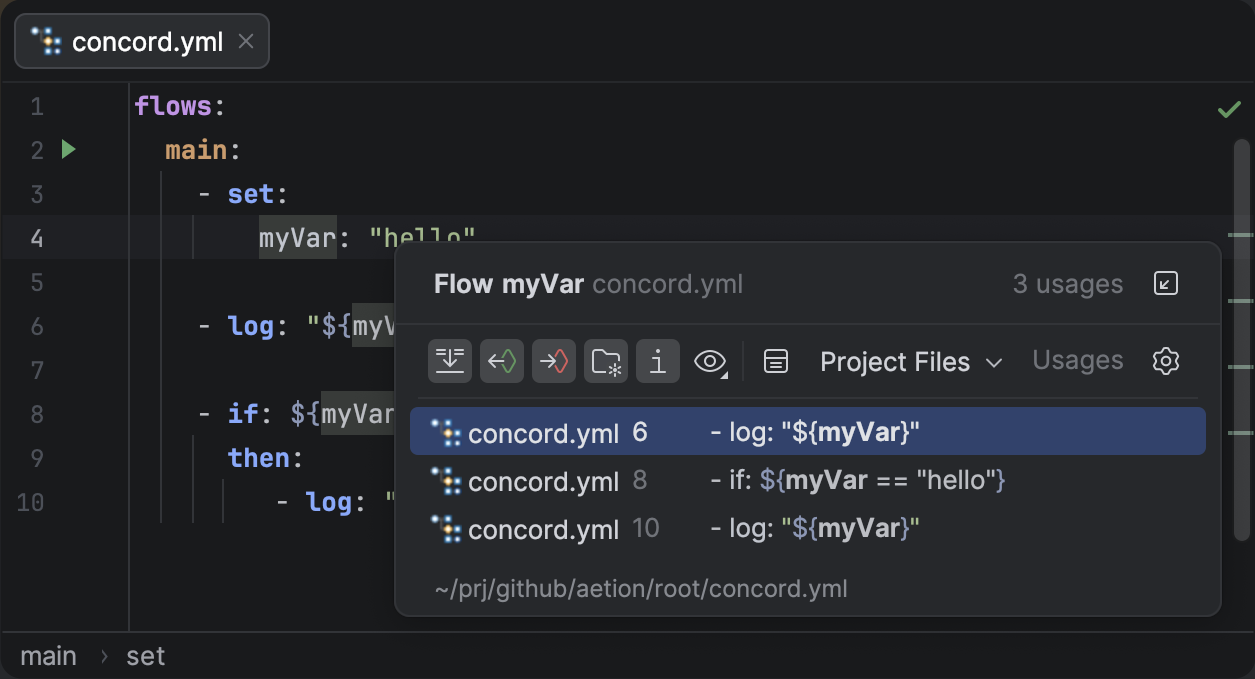Click the concord.yml path link
This screenshot has height=679, width=1255.
[642, 589]
